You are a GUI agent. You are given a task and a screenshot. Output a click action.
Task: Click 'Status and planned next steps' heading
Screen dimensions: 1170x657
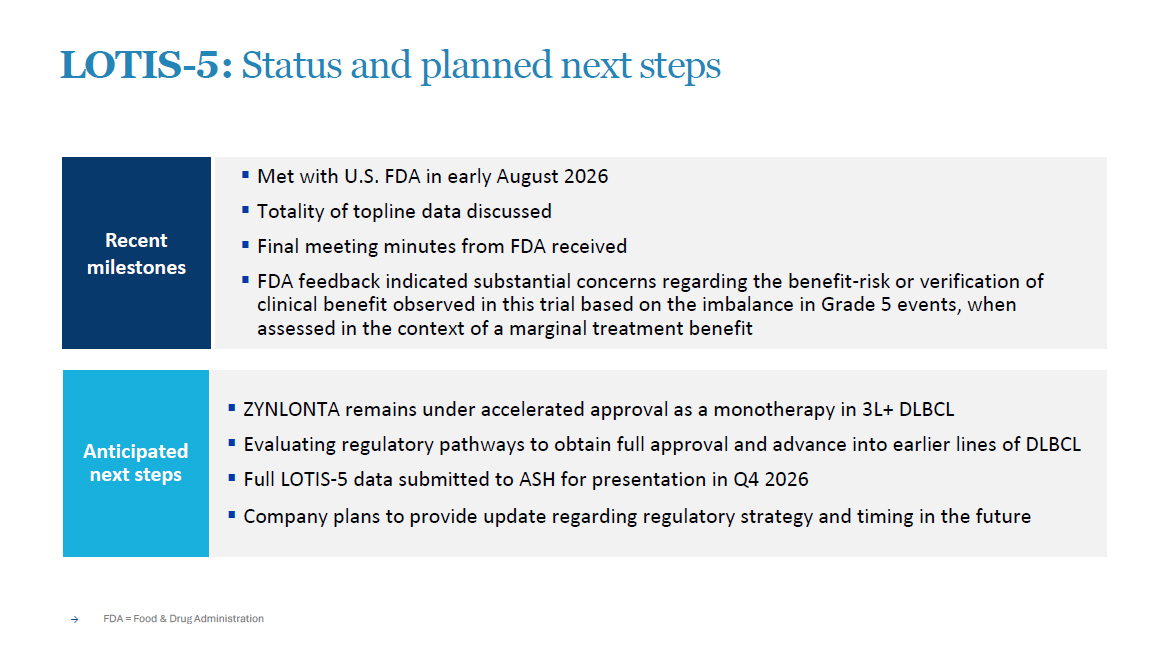[x=481, y=66]
